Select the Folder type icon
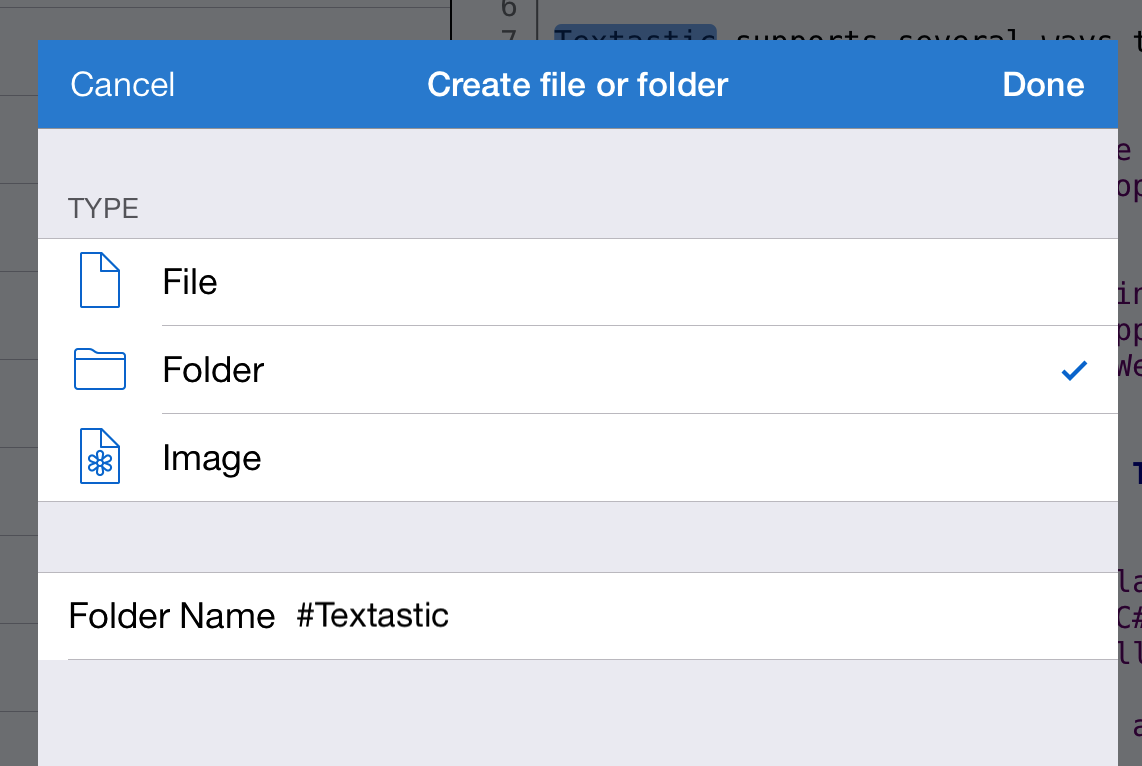 pyautogui.click(x=100, y=369)
